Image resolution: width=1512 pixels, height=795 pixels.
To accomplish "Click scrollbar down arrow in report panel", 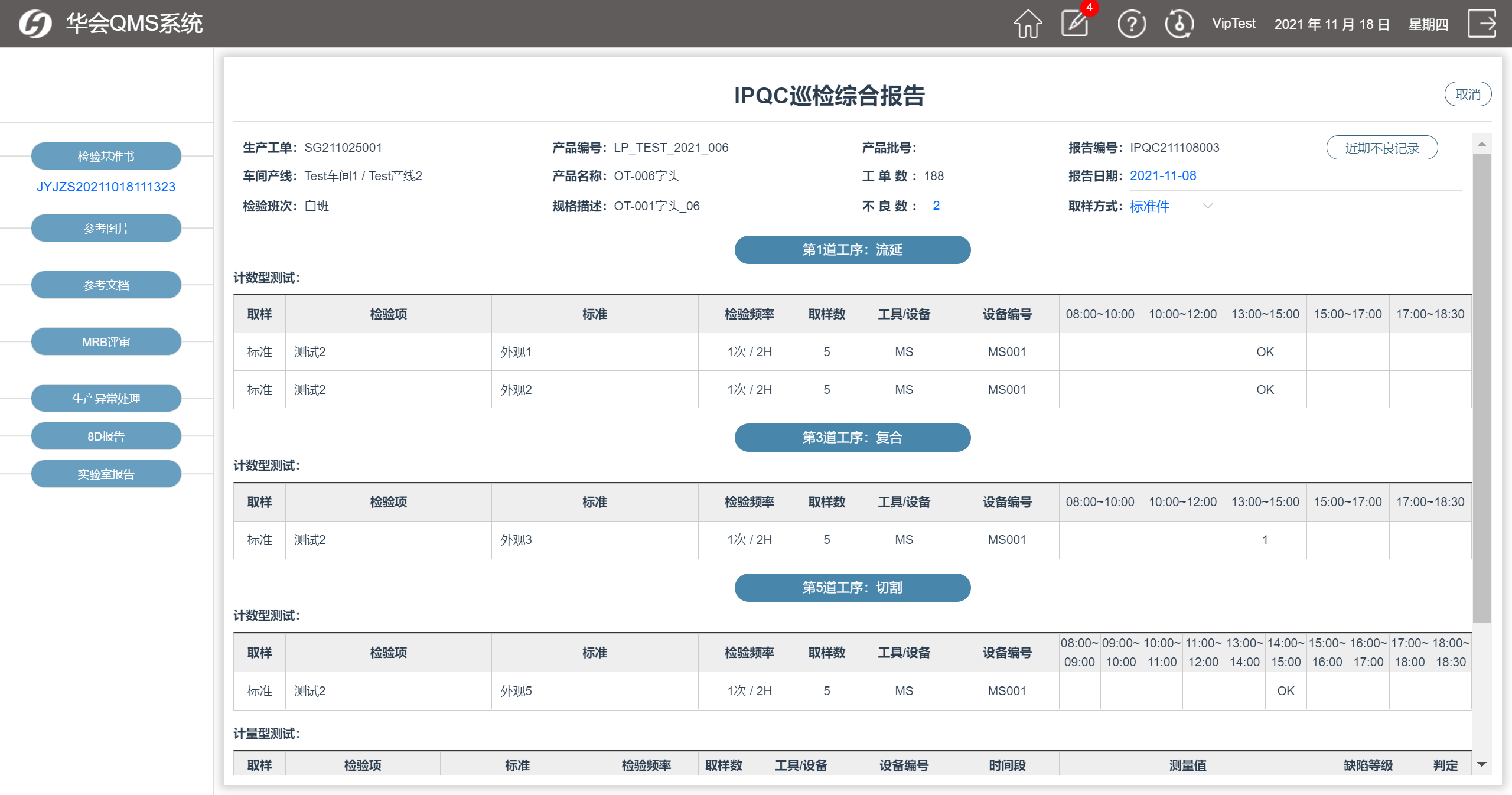I will pyautogui.click(x=1481, y=764).
